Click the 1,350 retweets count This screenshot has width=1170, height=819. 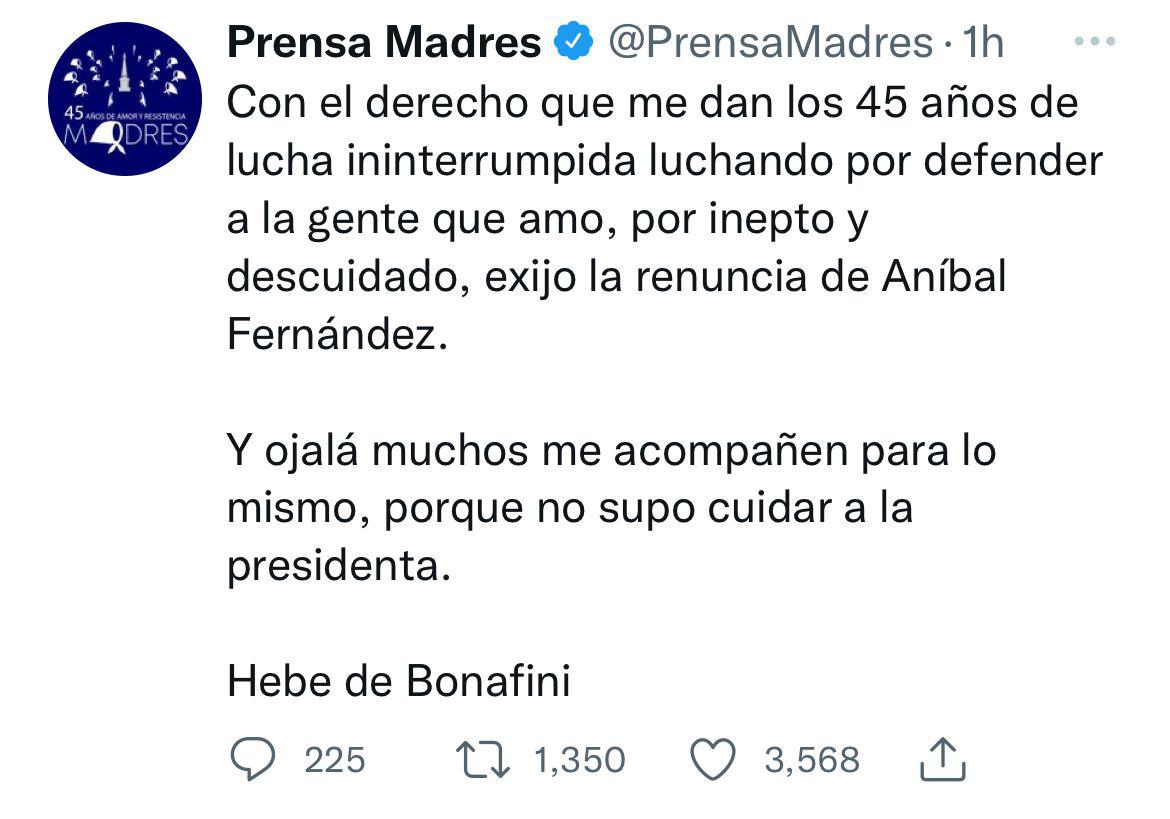(580, 760)
